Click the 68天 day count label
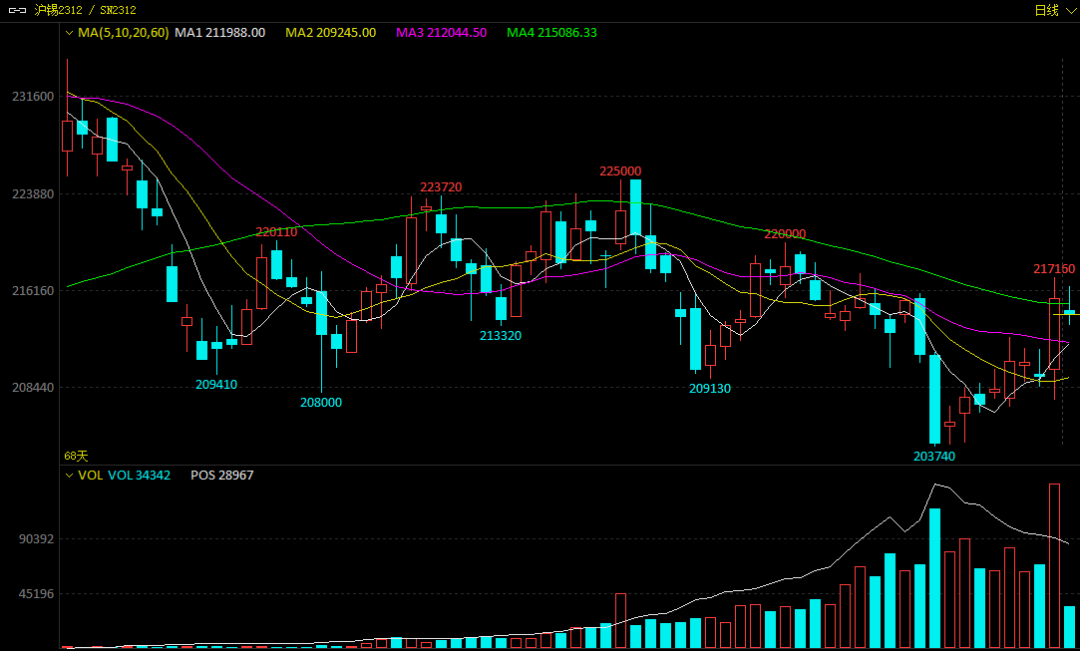The image size is (1080, 651). [76, 456]
